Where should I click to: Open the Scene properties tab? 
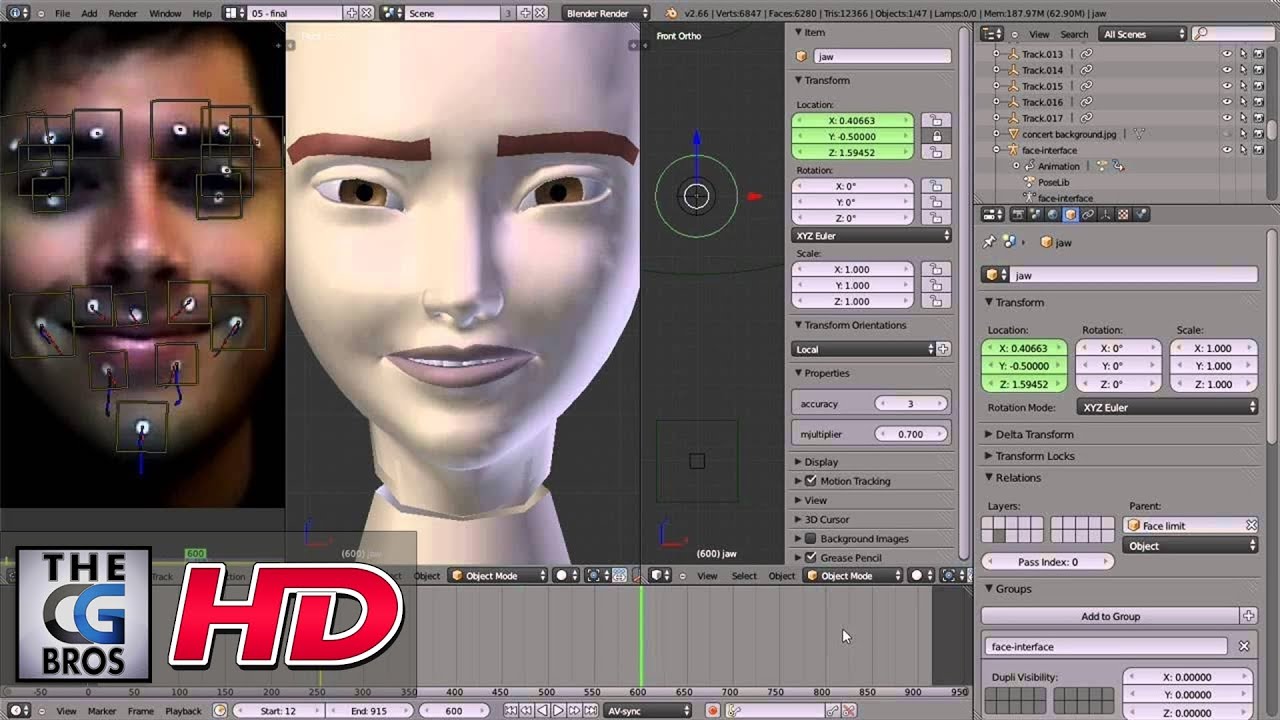pos(1035,214)
